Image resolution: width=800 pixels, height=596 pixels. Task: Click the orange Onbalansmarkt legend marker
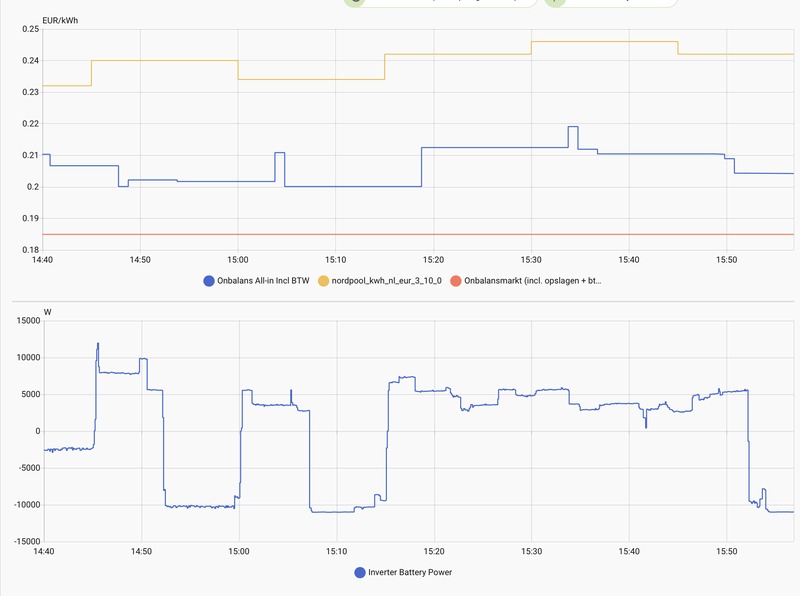point(457,280)
